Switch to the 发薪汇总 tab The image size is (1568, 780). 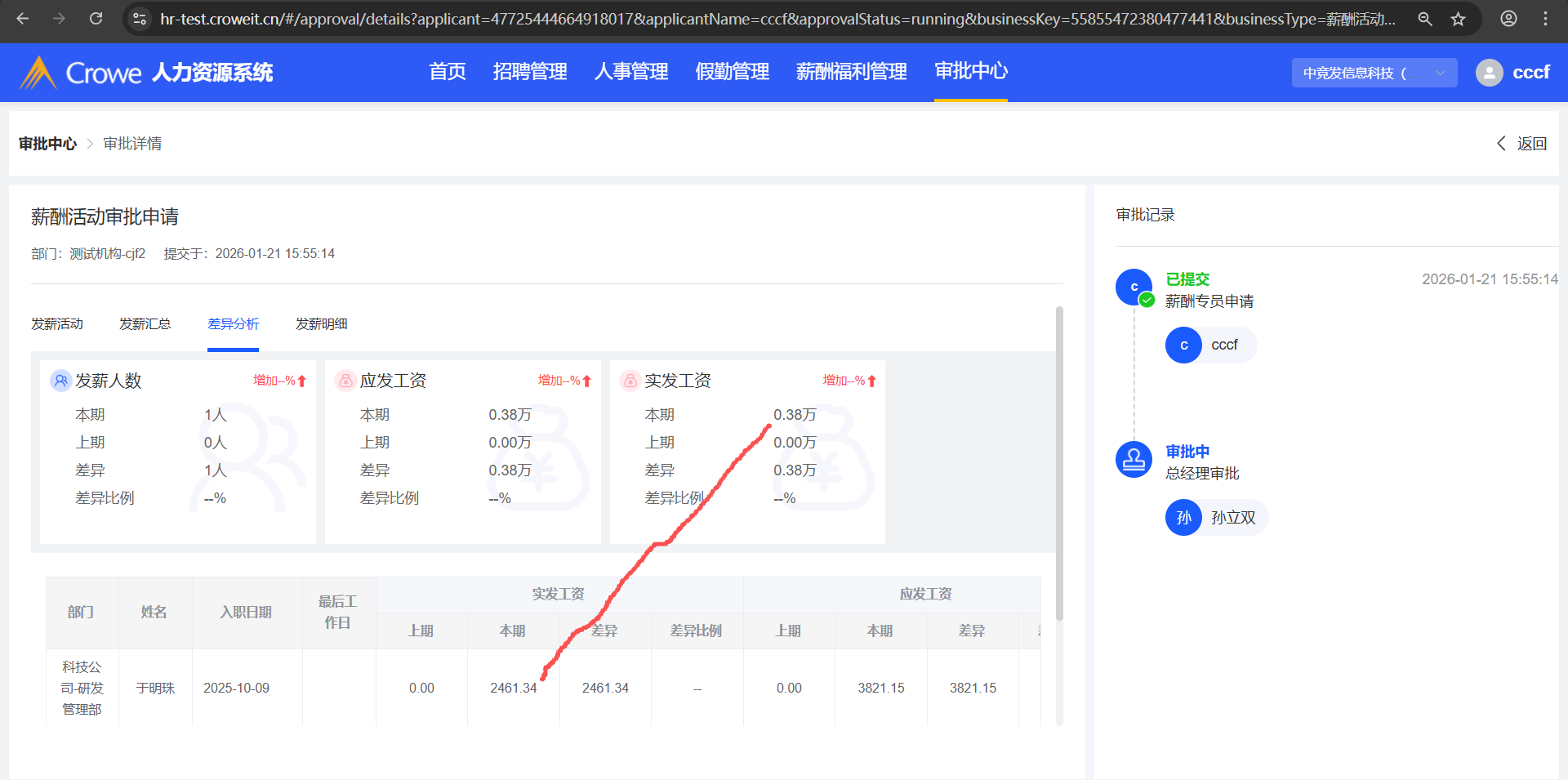pos(145,324)
